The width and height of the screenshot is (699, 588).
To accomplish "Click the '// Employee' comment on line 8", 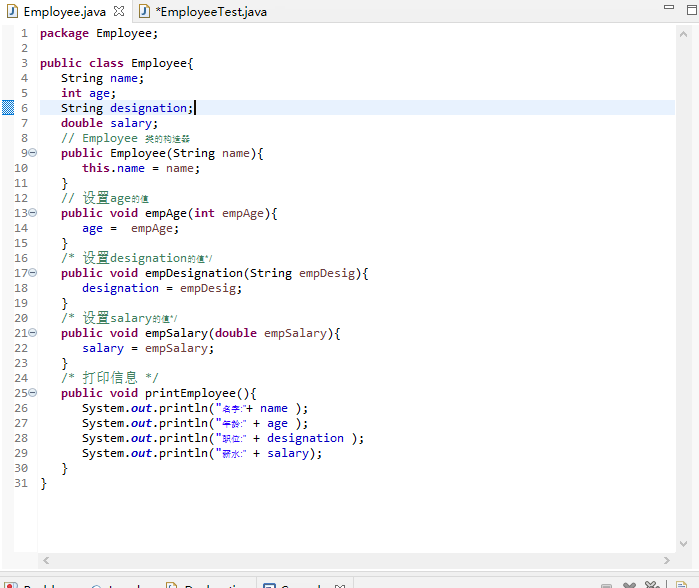I will pos(125,138).
